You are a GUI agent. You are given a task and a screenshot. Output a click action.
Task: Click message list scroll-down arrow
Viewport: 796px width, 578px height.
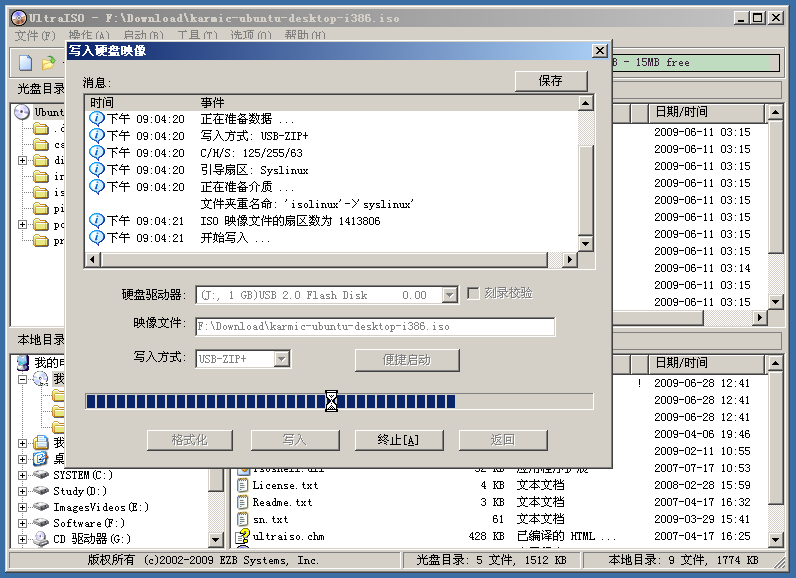[586, 244]
